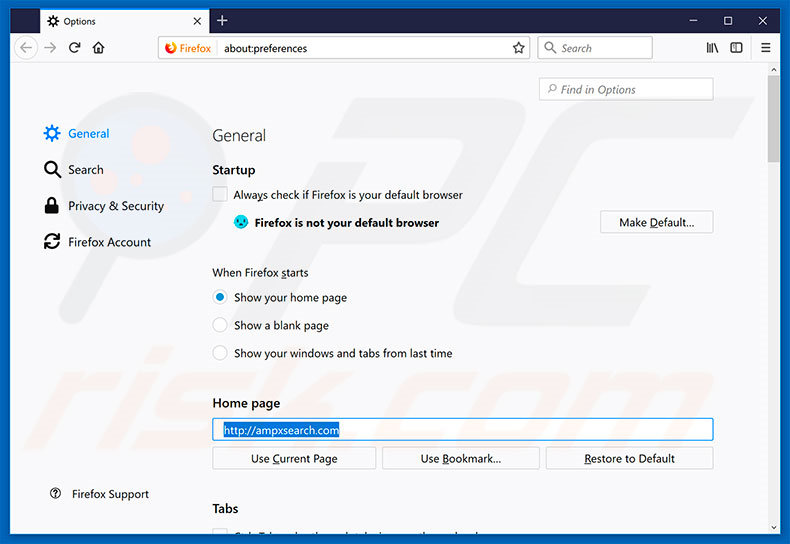790x544 pixels.
Task: Open the hamburger application menu
Action: (765, 48)
